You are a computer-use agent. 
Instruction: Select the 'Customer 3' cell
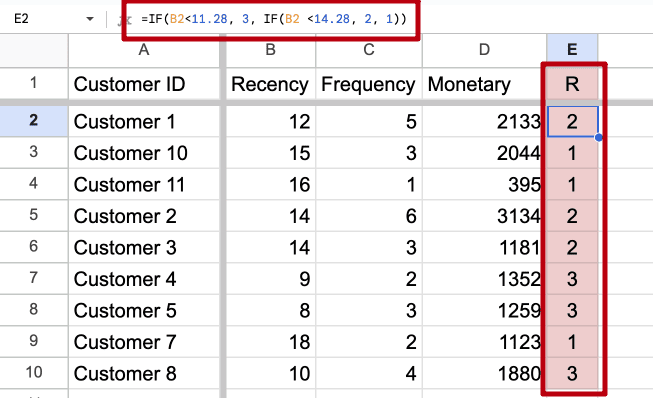pos(144,248)
